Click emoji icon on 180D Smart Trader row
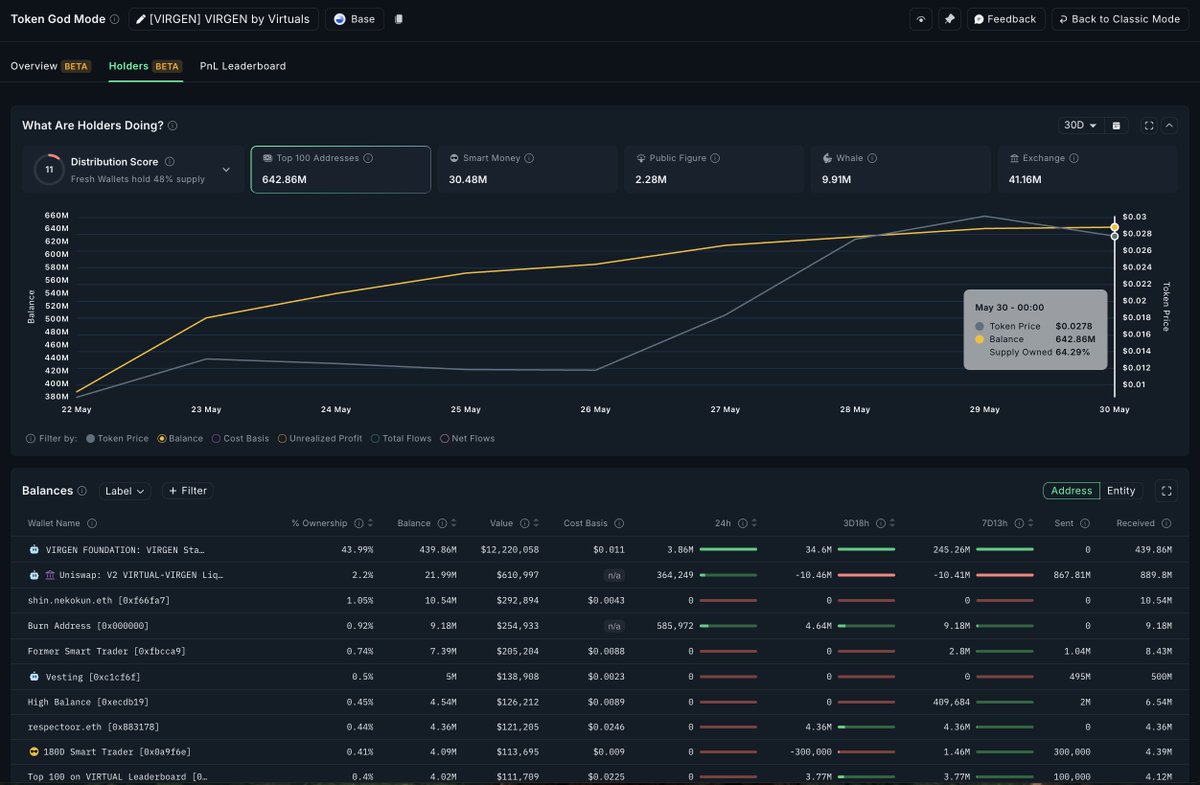Viewport: 1200px width, 785px height. [34, 752]
